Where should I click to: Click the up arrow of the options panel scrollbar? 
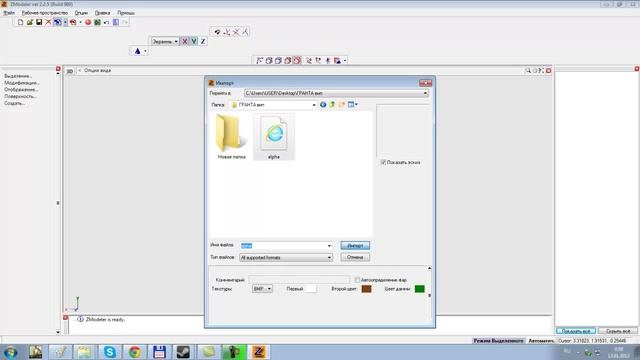click(429, 268)
